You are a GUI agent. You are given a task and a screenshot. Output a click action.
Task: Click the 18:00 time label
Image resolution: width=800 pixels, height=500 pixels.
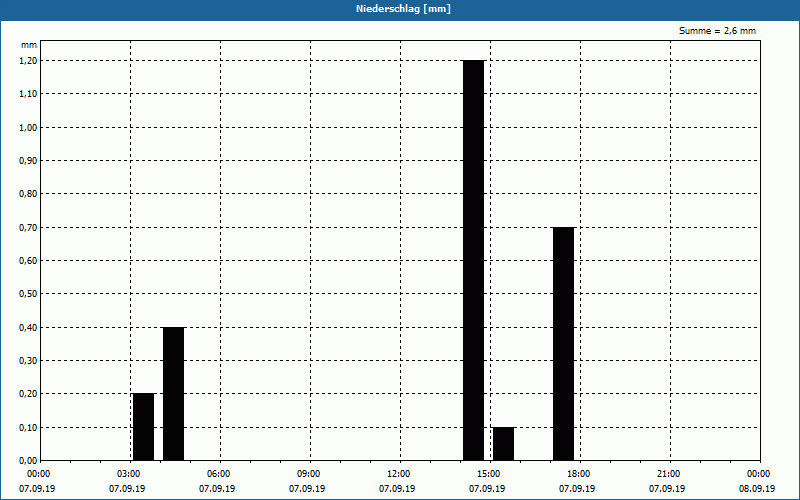coord(579,474)
